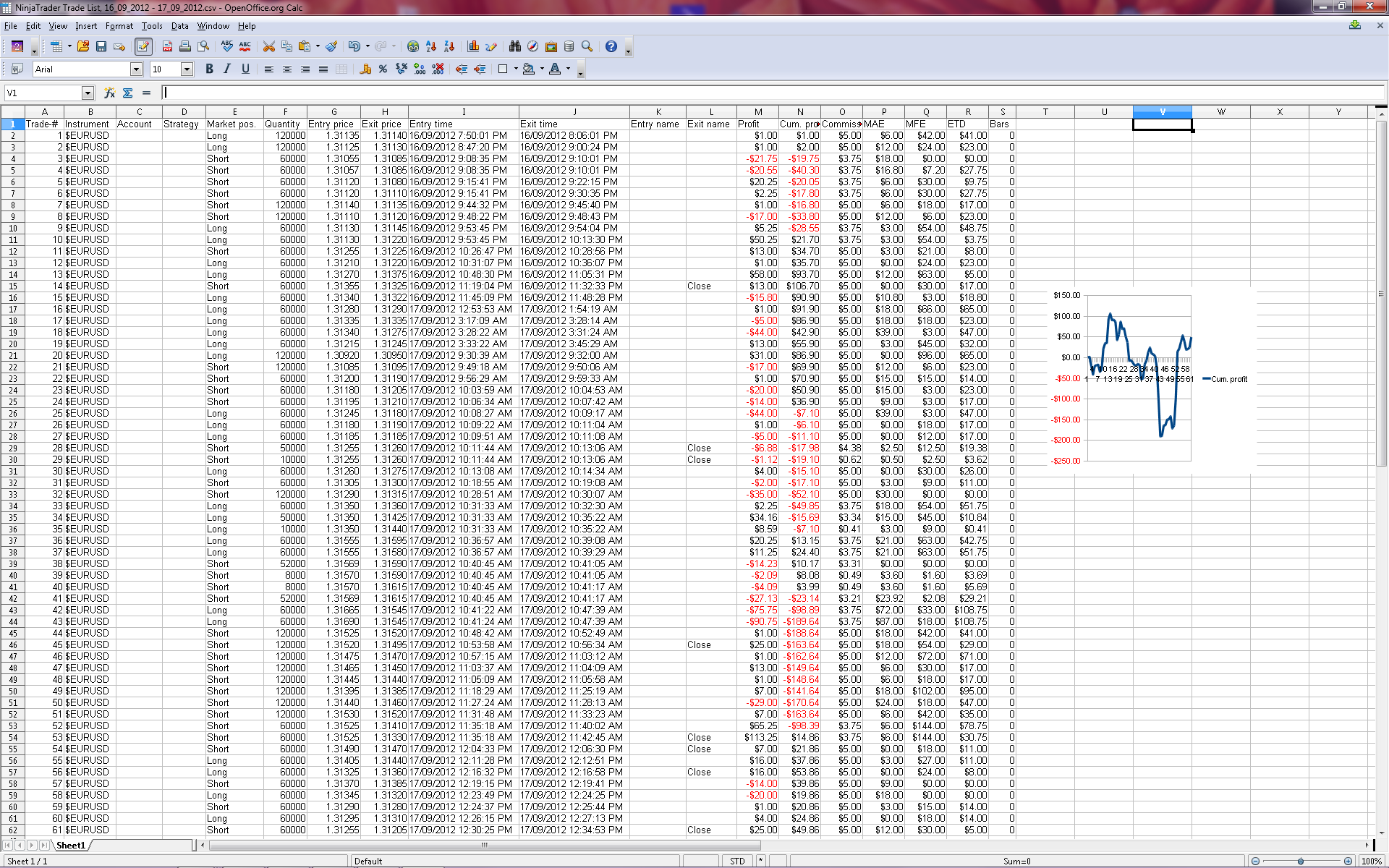Insert a chart
The width and height of the screenshot is (1389, 868).
click(x=473, y=46)
